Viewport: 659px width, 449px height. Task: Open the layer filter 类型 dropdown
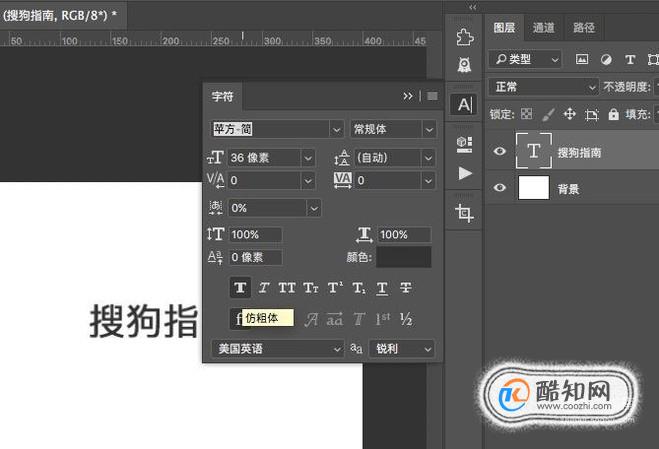pos(525,59)
